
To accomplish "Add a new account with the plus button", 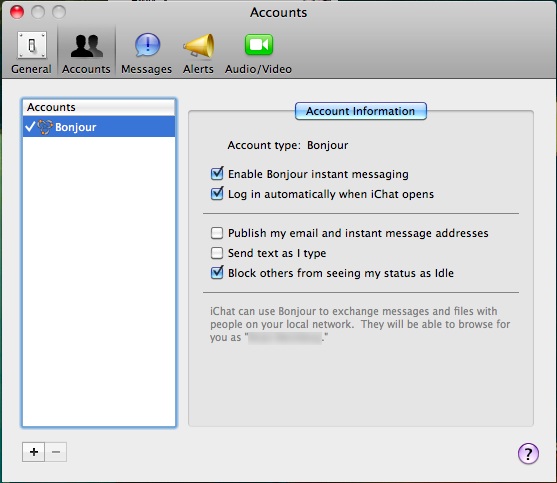I will coord(34,452).
